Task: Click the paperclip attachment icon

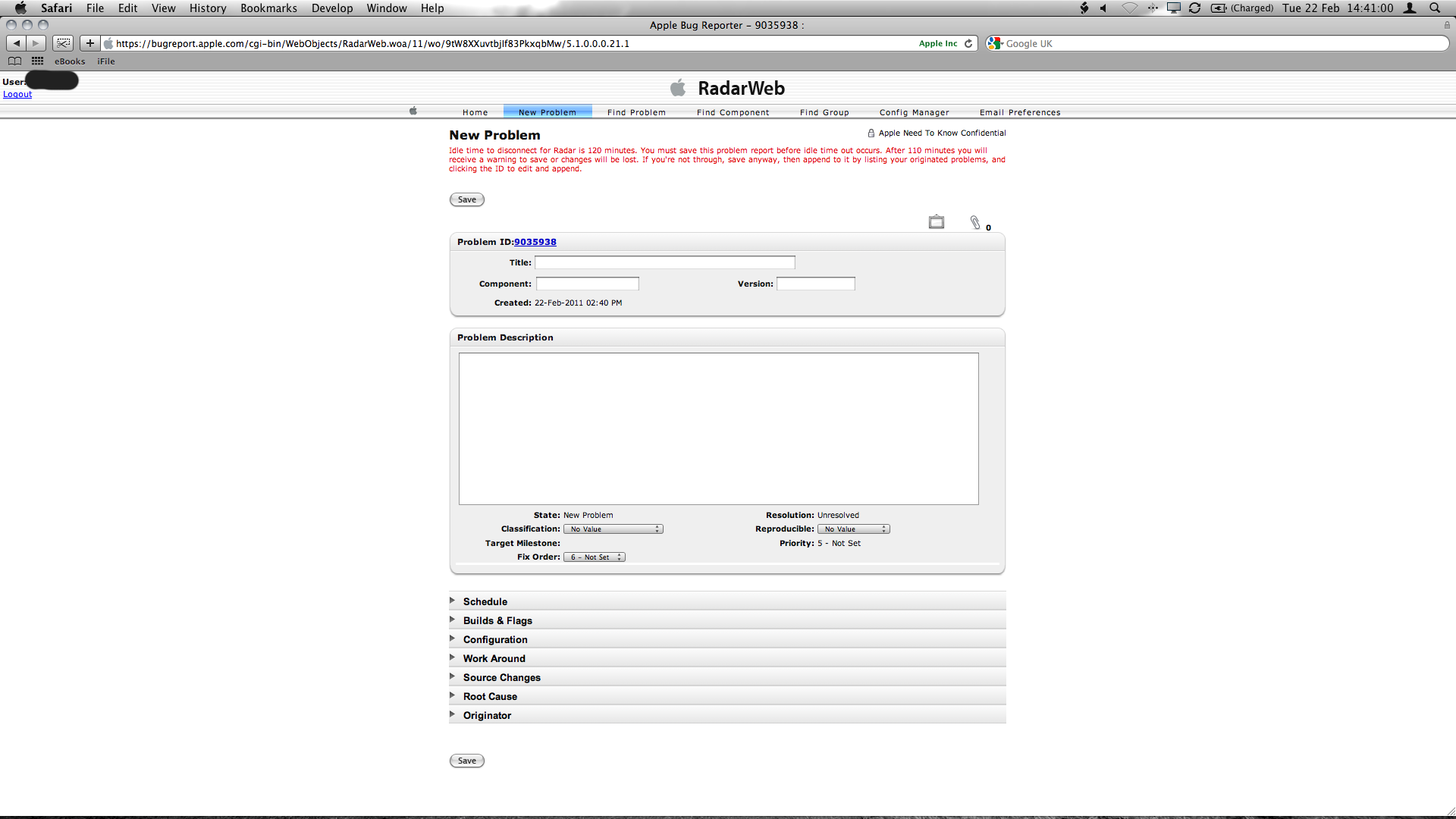Action: (975, 222)
